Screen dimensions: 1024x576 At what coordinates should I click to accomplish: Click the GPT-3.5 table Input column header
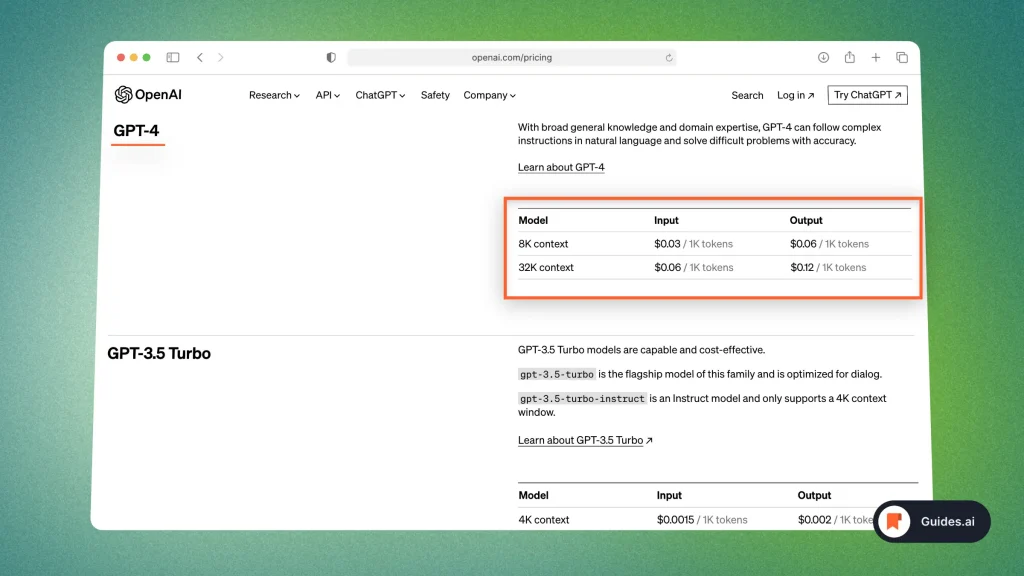[x=669, y=495]
